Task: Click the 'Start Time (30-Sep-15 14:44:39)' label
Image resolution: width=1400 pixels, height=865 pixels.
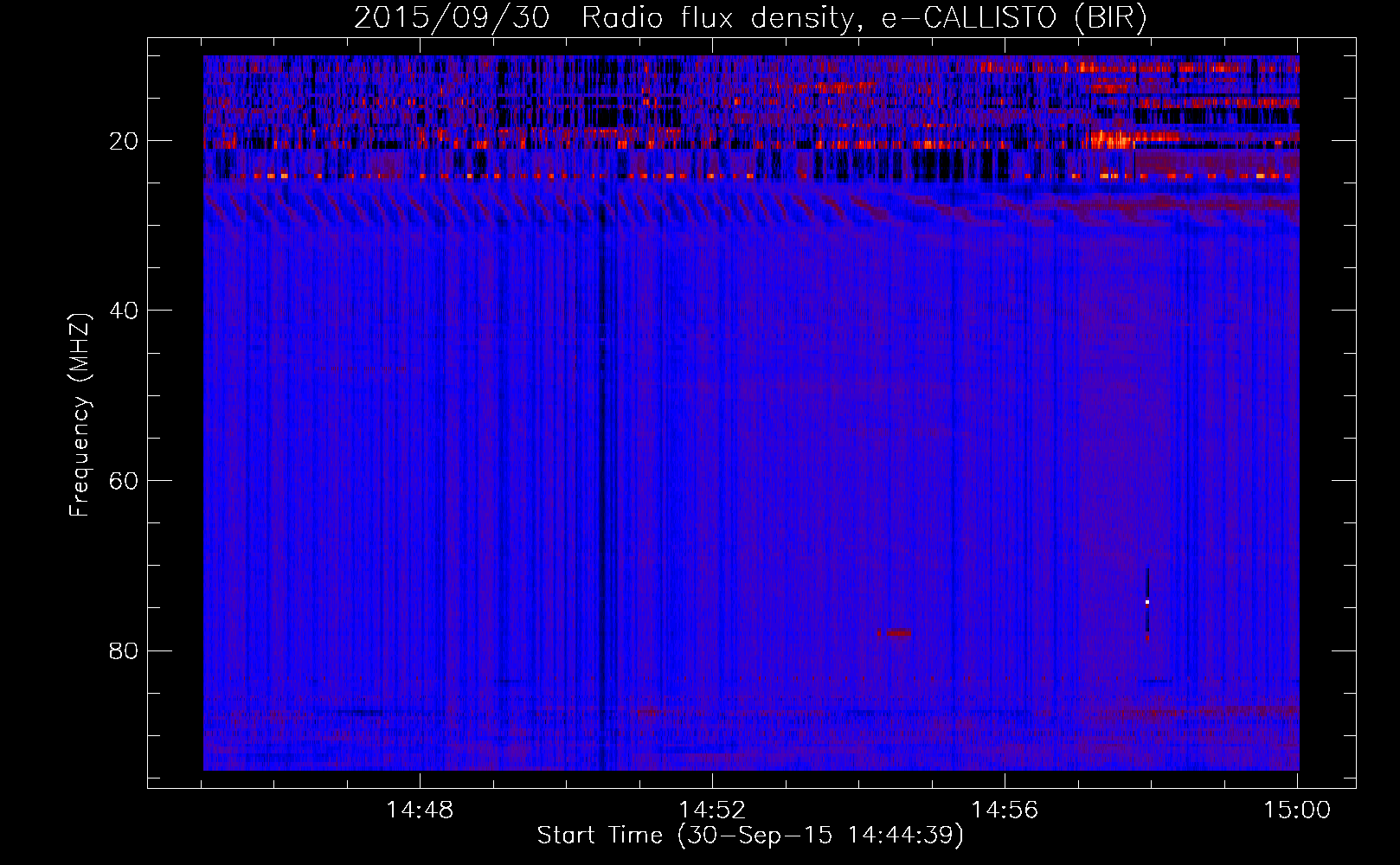Action: click(x=749, y=836)
